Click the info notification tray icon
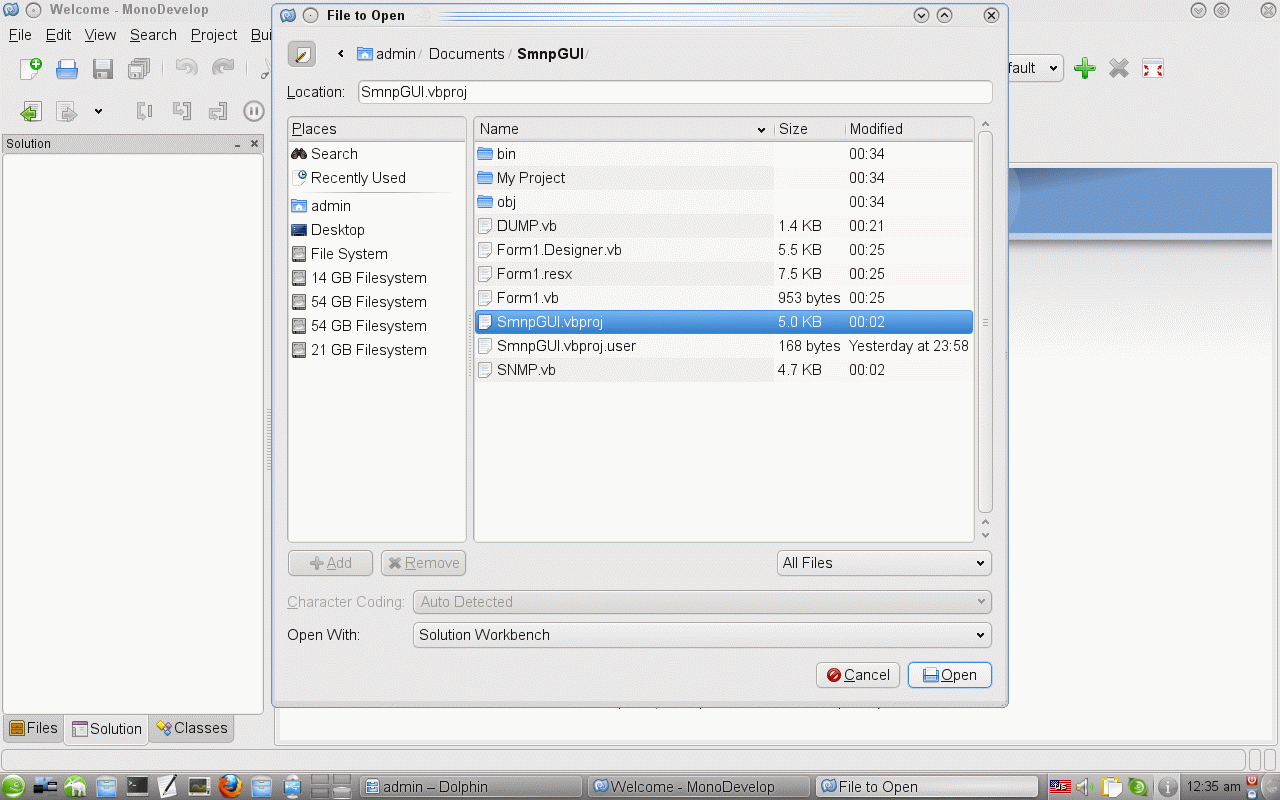 1166,786
